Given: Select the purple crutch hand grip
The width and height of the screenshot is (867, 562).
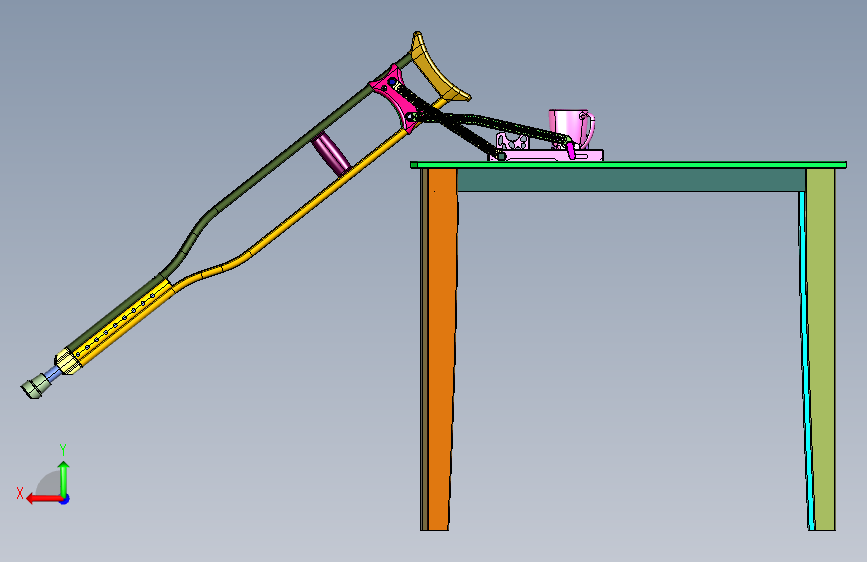Looking at the screenshot, I should pyautogui.click(x=331, y=154).
